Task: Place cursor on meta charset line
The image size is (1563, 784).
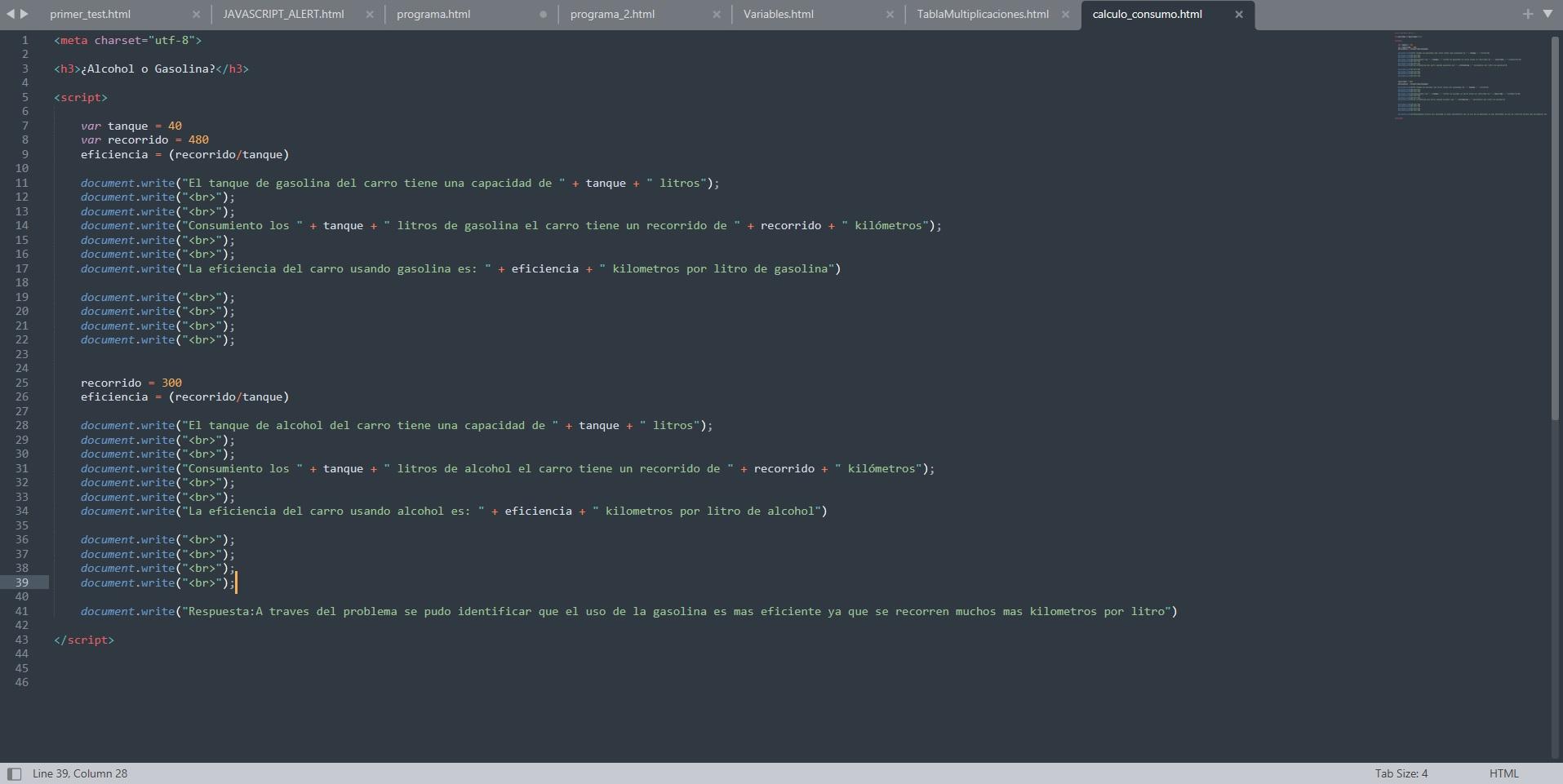Action: (x=127, y=40)
